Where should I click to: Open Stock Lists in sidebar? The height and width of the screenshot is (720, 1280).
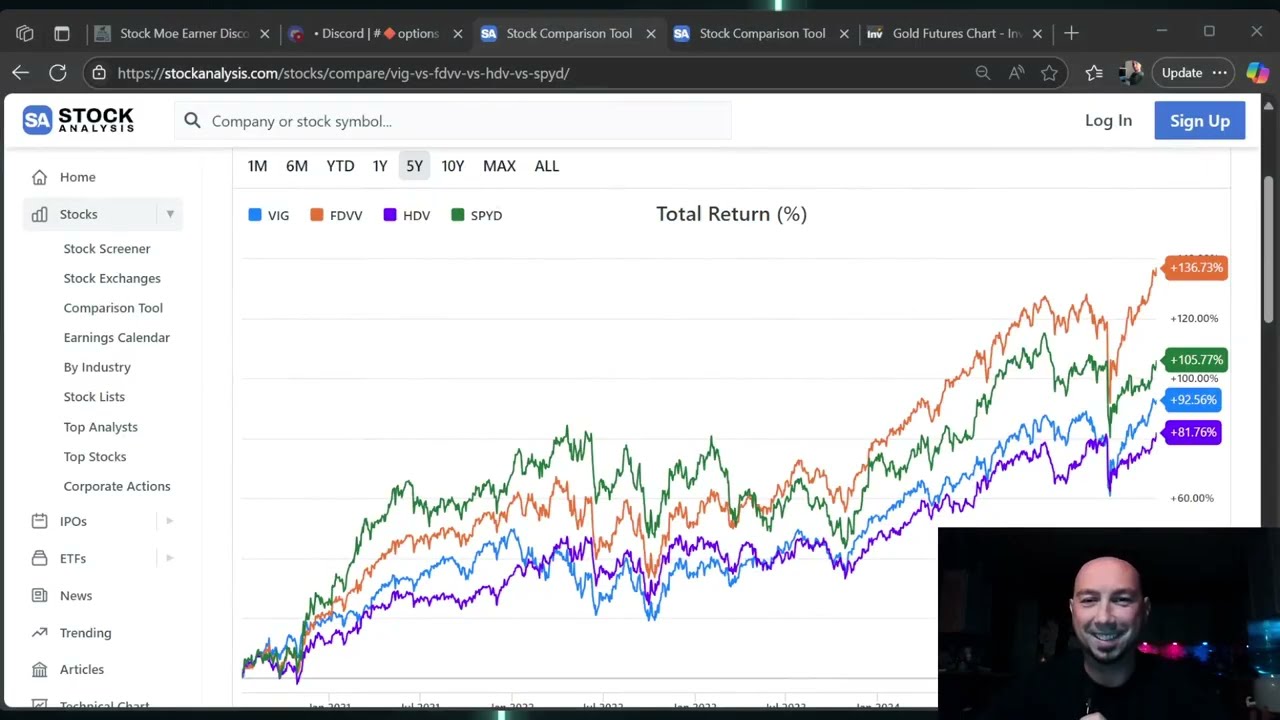click(x=94, y=397)
